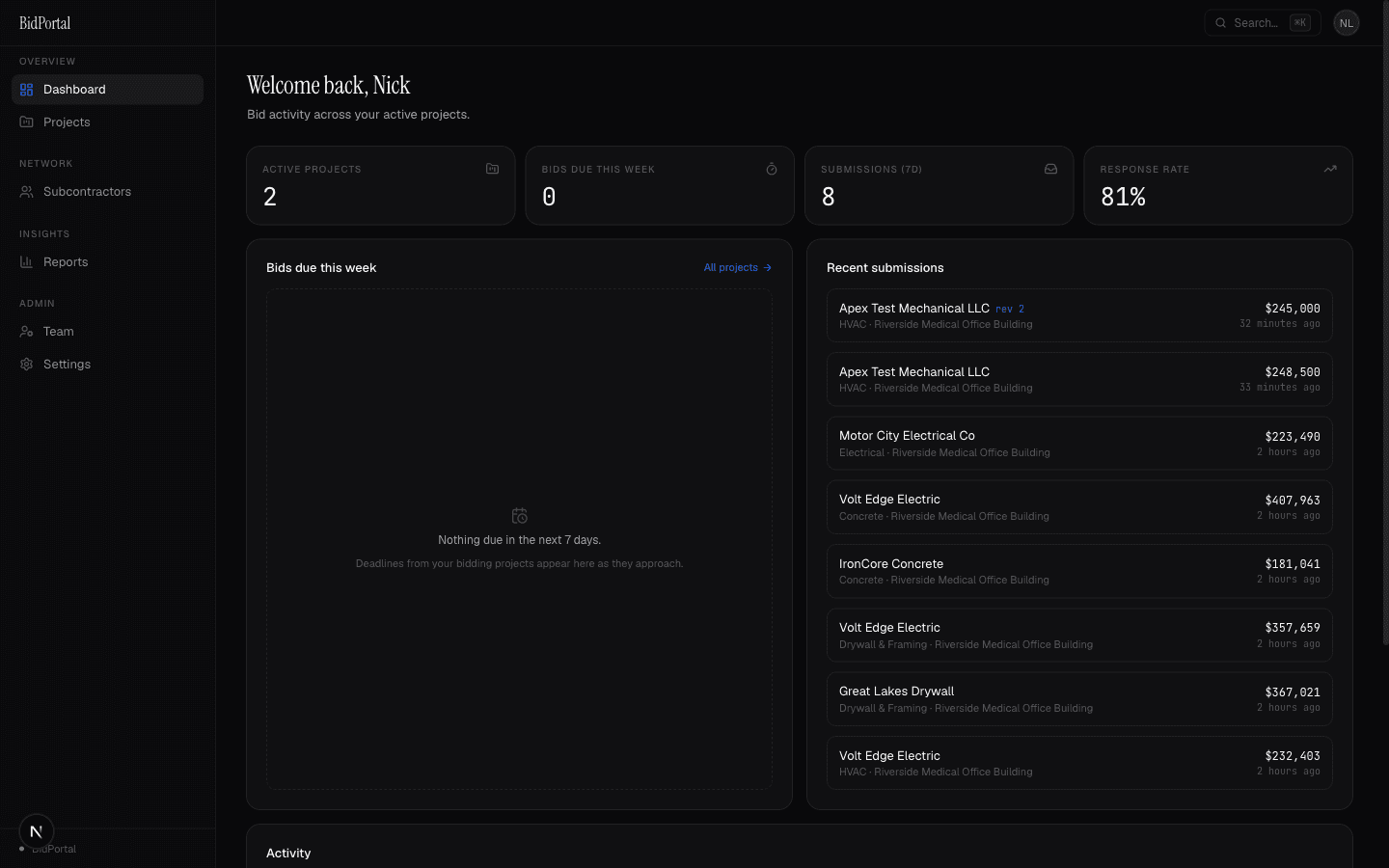Click the All projects link

pyautogui.click(x=738, y=268)
